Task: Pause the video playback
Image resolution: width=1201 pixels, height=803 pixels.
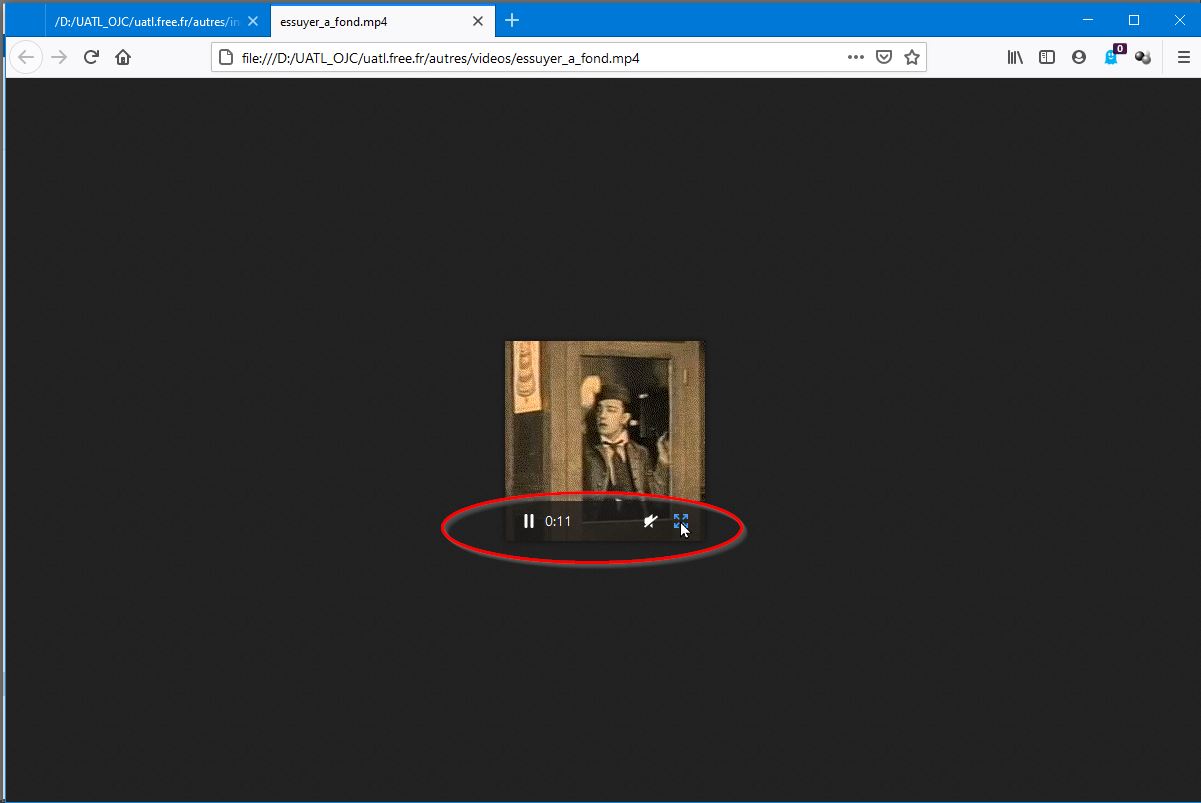Action: (x=529, y=521)
